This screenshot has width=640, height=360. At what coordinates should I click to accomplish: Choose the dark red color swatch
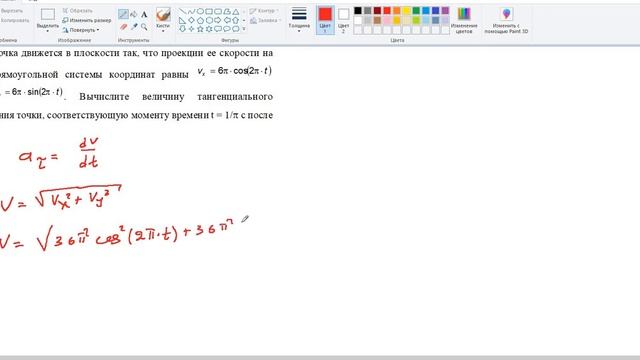pyautogui.click(x=378, y=11)
